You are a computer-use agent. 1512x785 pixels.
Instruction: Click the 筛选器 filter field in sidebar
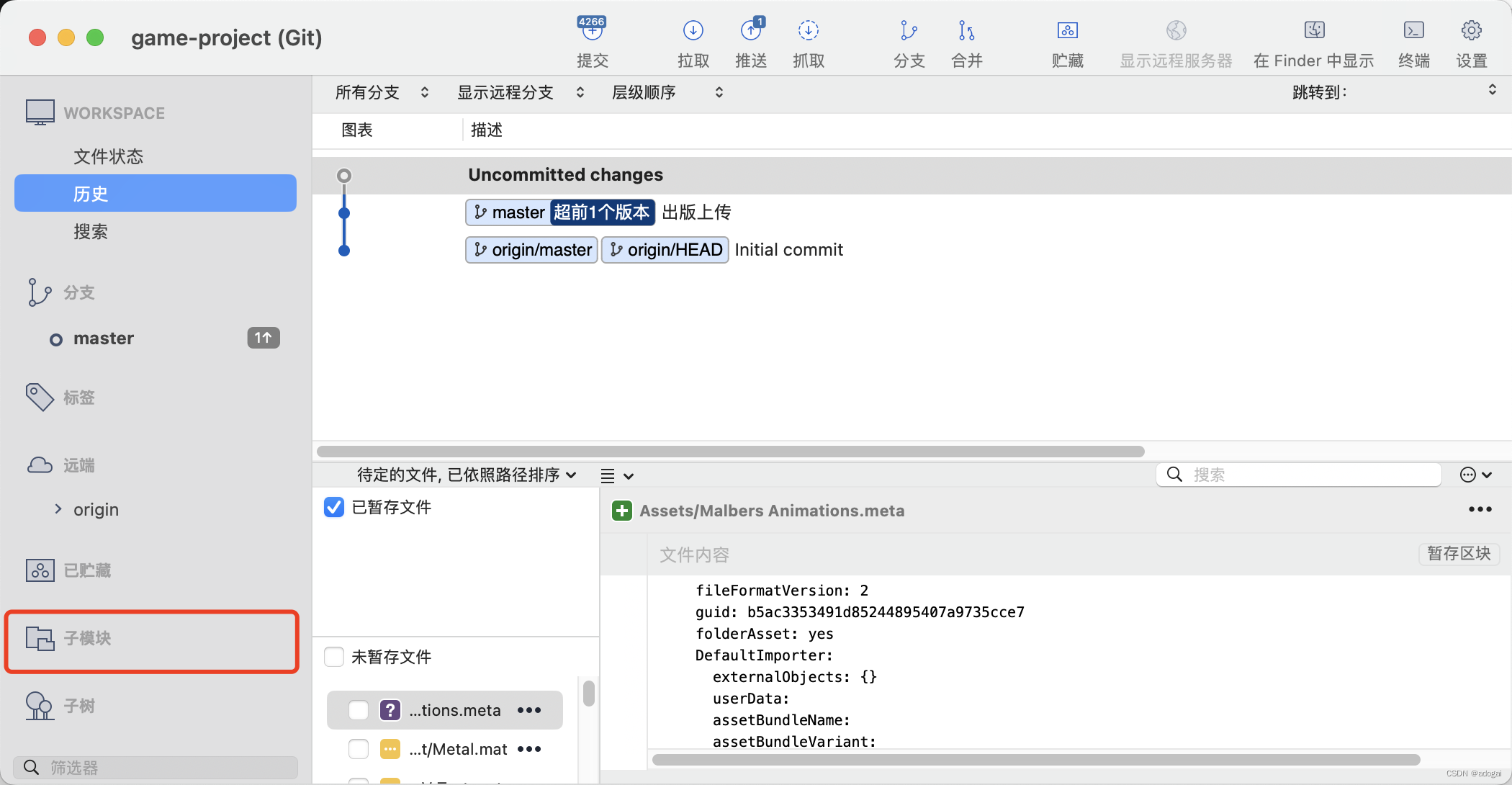(x=156, y=767)
